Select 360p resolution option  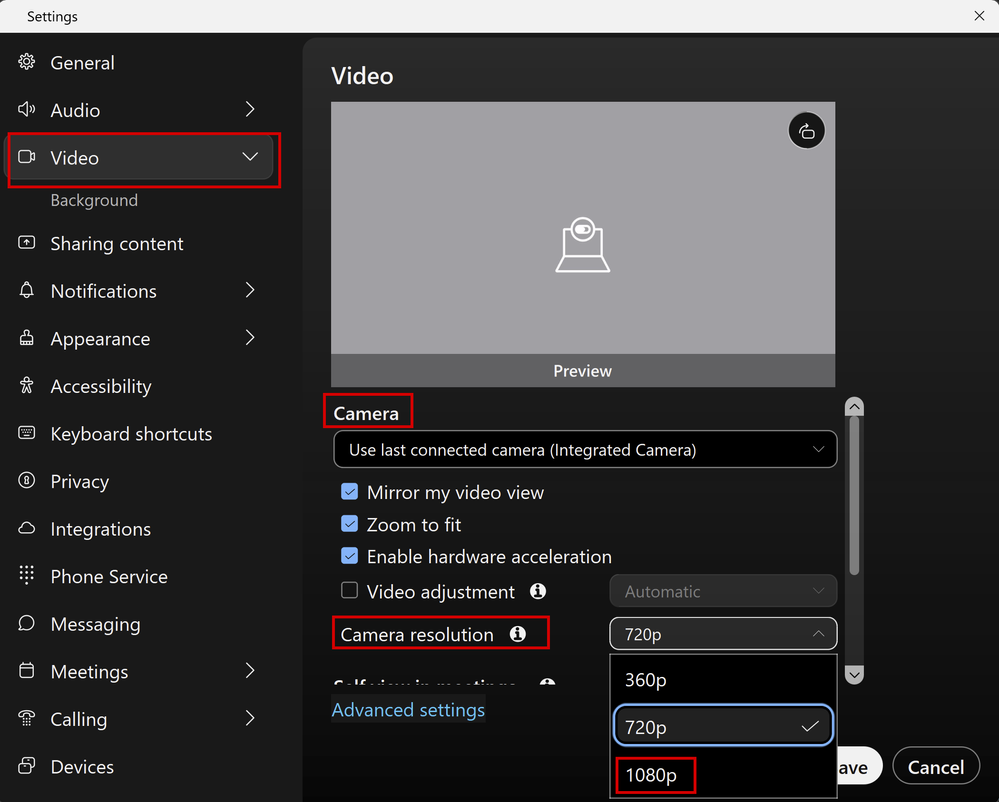pyautogui.click(x=723, y=680)
